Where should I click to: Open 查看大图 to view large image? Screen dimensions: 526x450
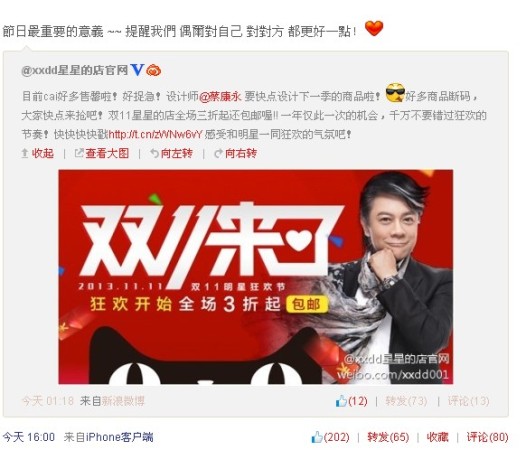pos(102,153)
